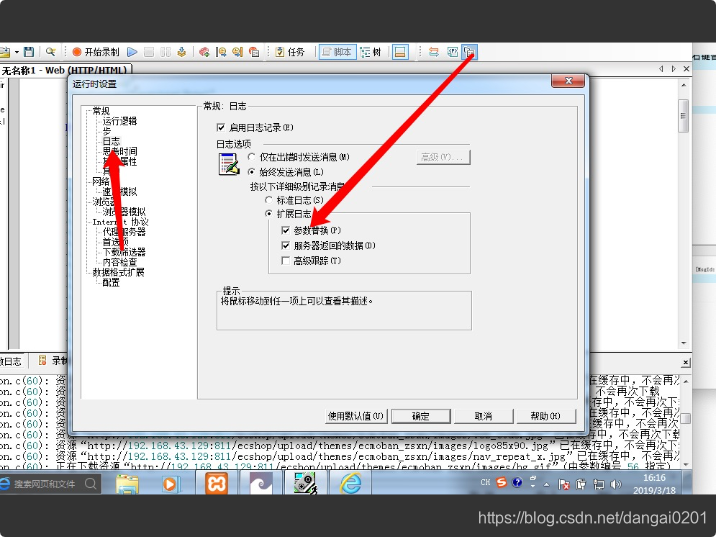Close the 运行时设置 dialog
716x537 pixels.
click(x=568, y=81)
